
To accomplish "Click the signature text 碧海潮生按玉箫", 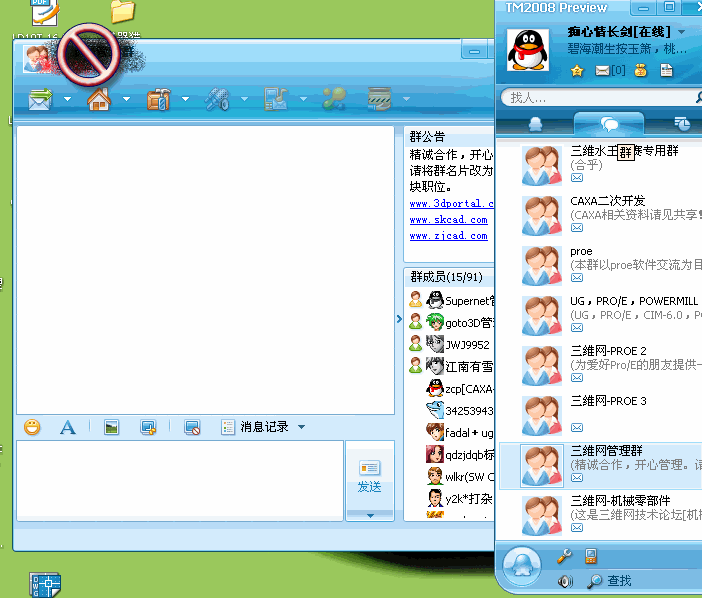I will 627,48.
